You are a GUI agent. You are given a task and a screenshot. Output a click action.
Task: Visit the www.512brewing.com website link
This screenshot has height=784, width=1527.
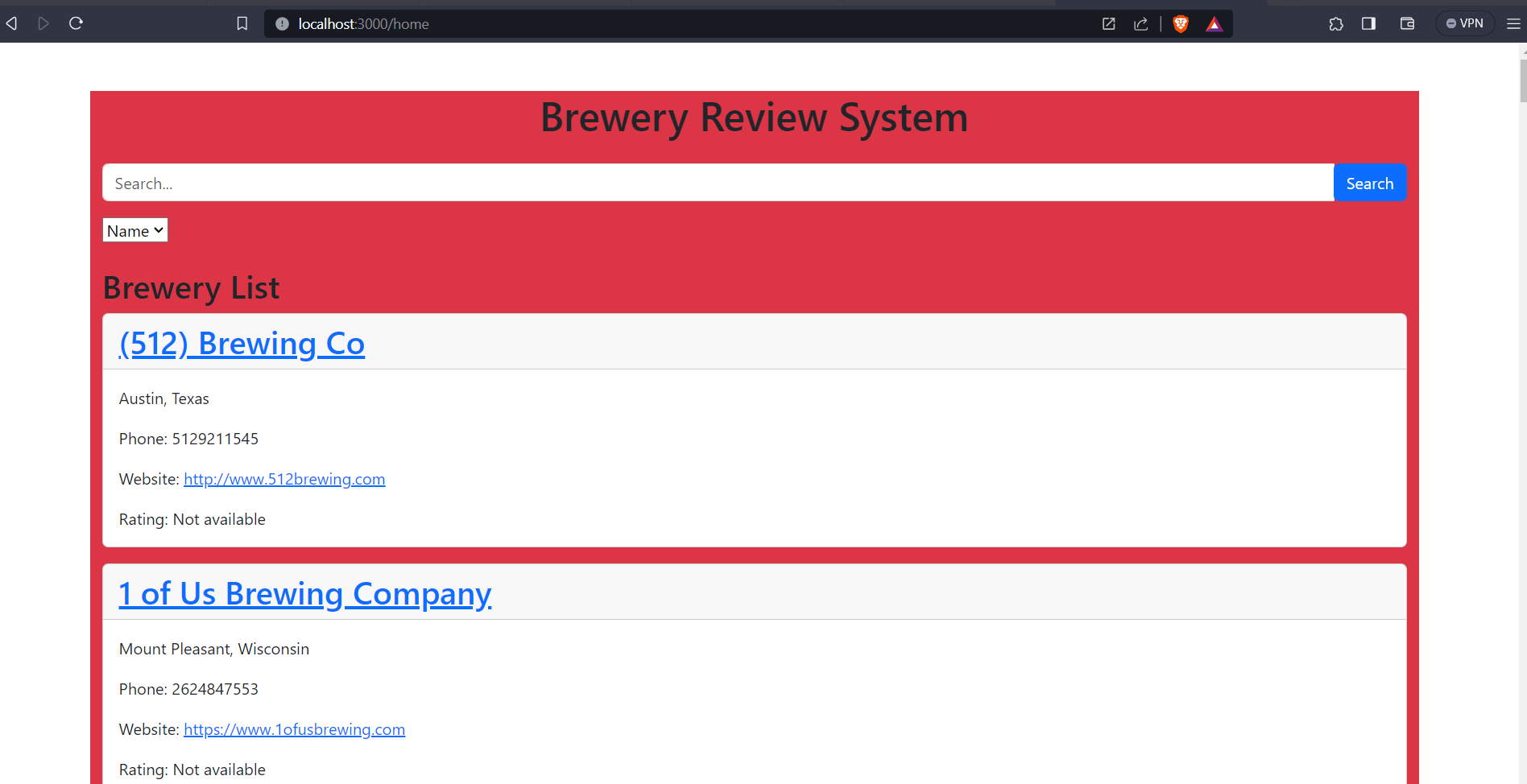pyautogui.click(x=284, y=479)
